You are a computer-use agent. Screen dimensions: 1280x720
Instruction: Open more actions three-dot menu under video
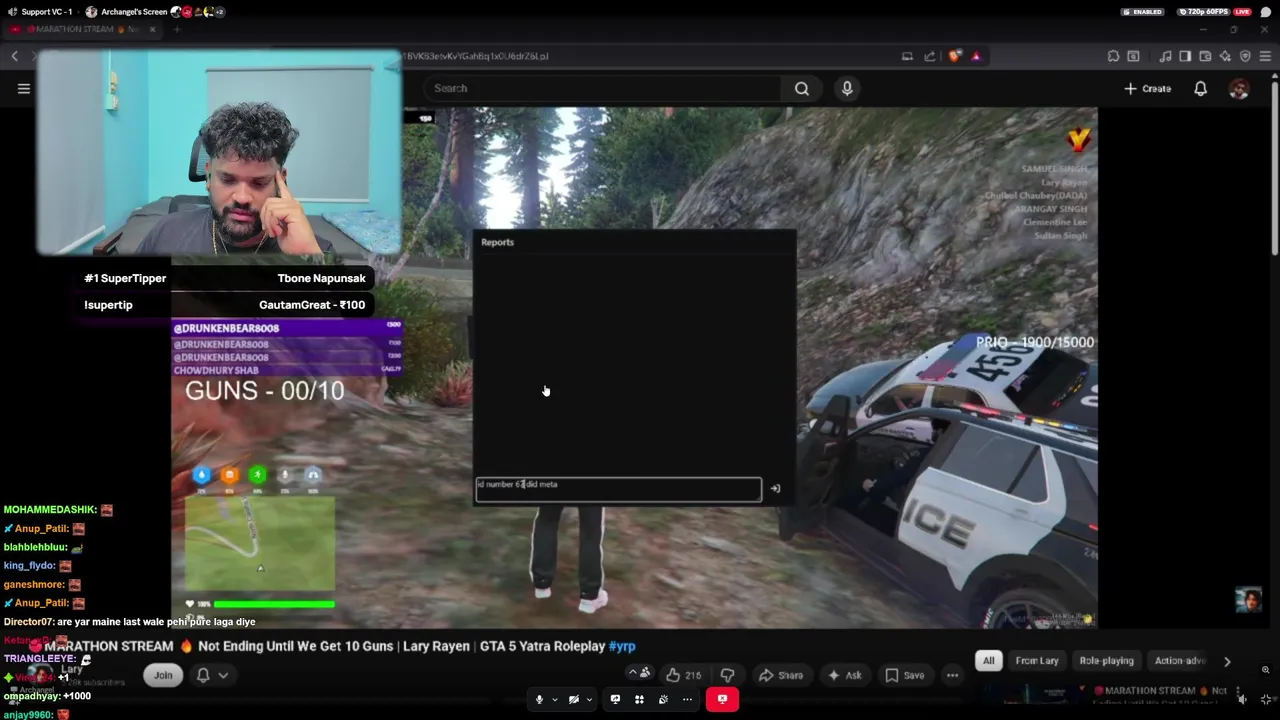952,675
